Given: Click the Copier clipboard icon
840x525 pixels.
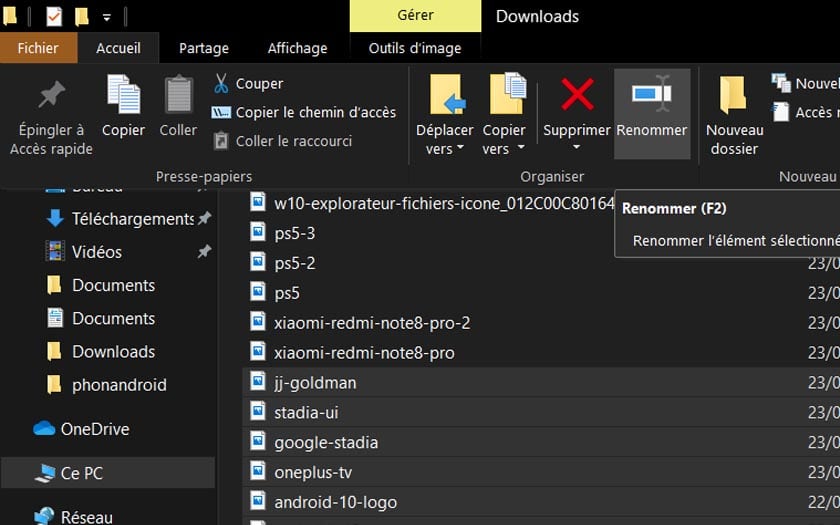Looking at the screenshot, I should (124, 96).
